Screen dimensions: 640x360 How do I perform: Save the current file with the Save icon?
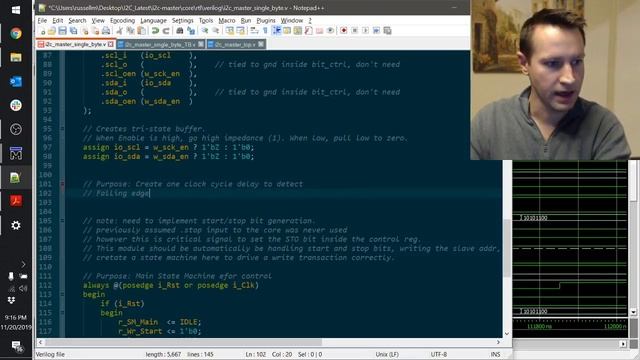62,31
